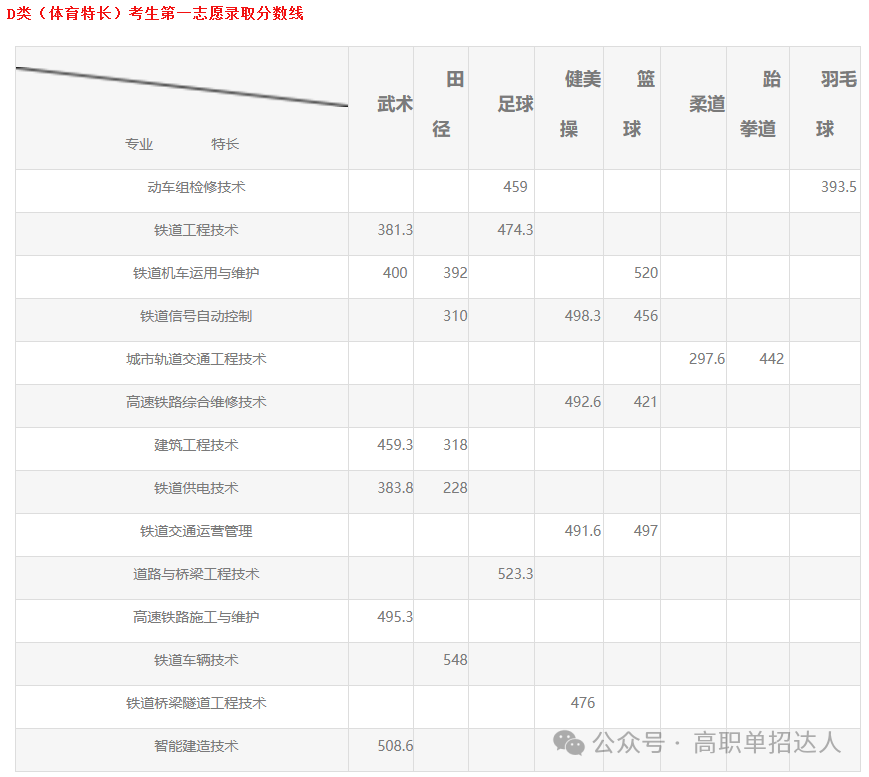
Task: Click the title D类（体育特长）考生第一志愿录取分数线
Action: pyautogui.click(x=155, y=14)
